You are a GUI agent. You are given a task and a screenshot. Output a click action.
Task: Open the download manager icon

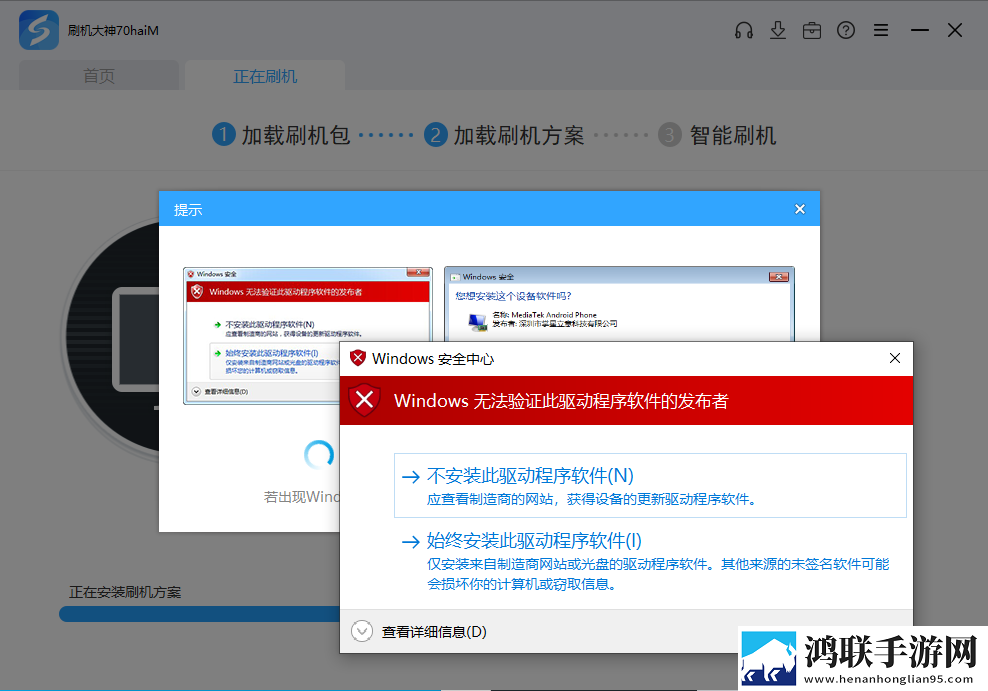778,30
